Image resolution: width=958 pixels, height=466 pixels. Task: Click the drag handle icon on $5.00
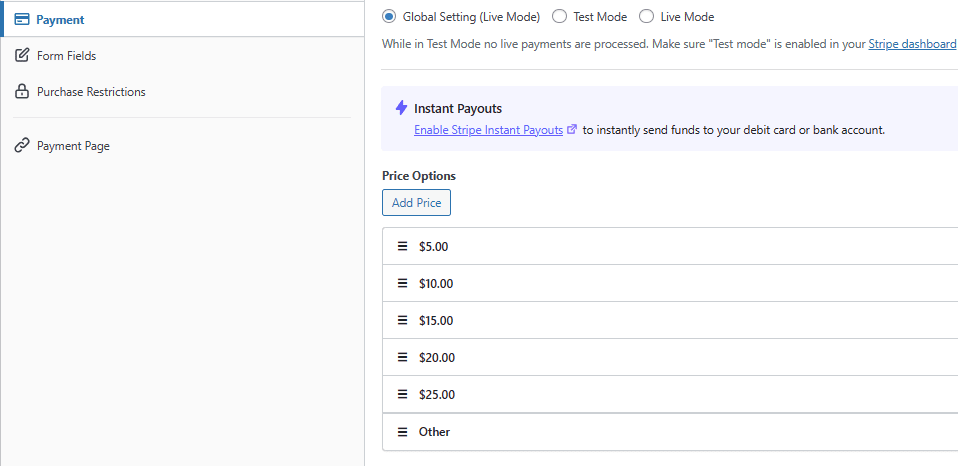403,246
